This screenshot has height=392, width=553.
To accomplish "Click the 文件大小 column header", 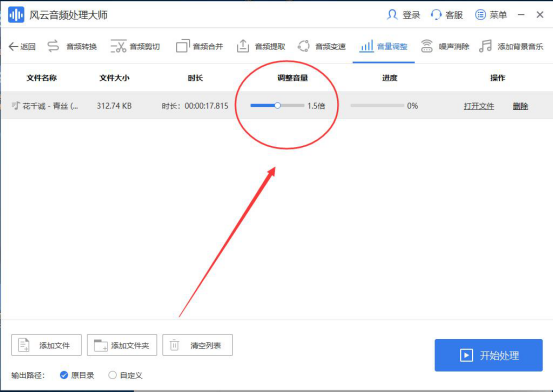I will 114,78.
